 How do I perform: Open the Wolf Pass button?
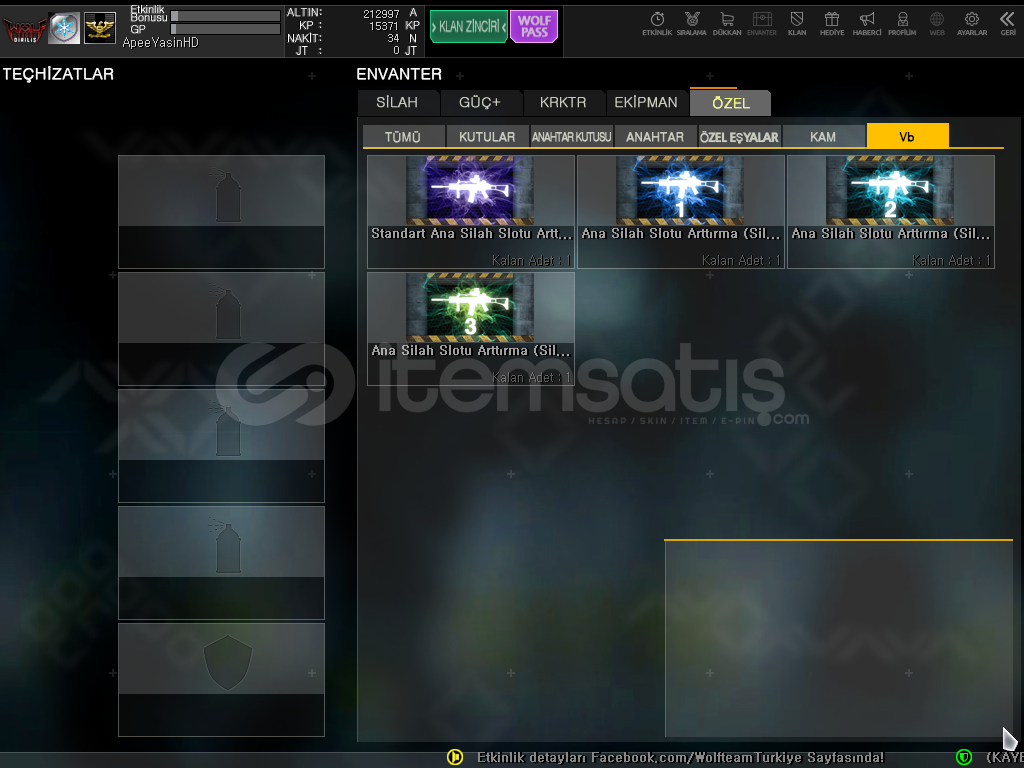coord(534,27)
